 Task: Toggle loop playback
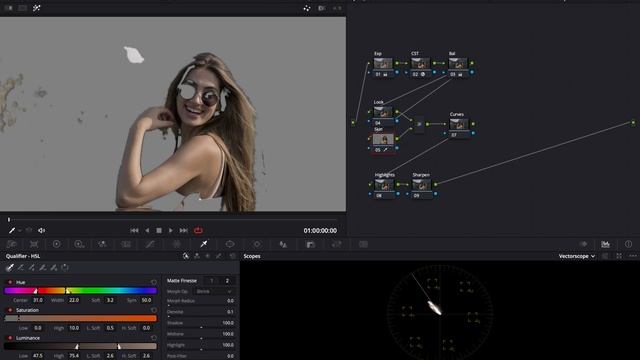198,231
